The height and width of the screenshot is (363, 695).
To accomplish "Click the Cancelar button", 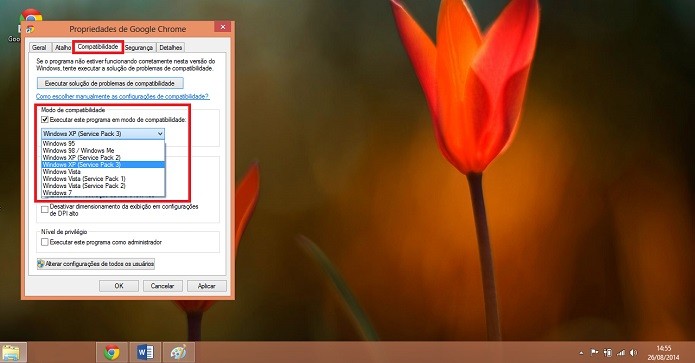I will [162, 286].
